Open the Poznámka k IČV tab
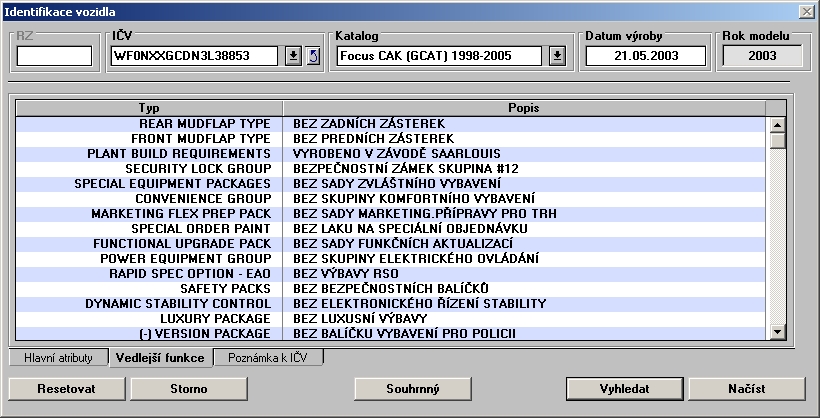Viewport: 820px width, 418px height. (x=269, y=357)
